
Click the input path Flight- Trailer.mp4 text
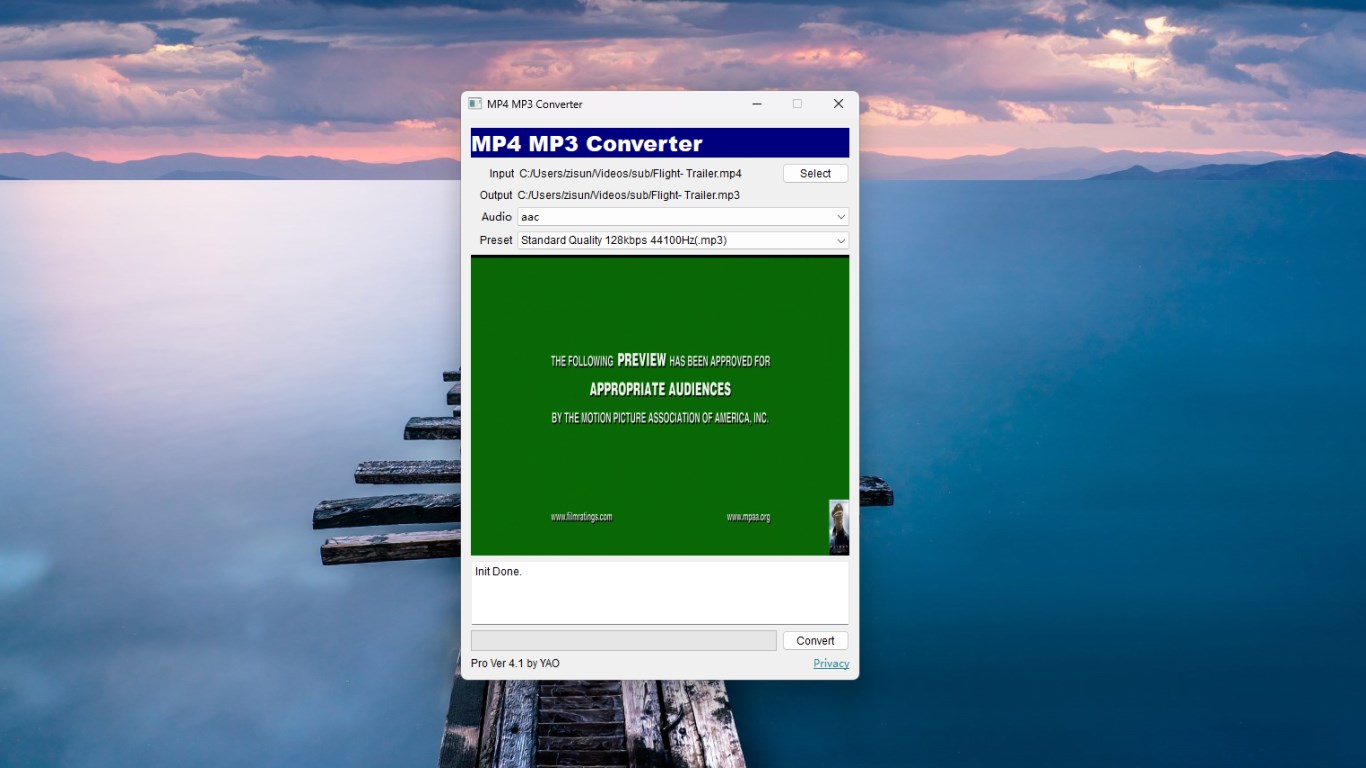click(x=630, y=174)
